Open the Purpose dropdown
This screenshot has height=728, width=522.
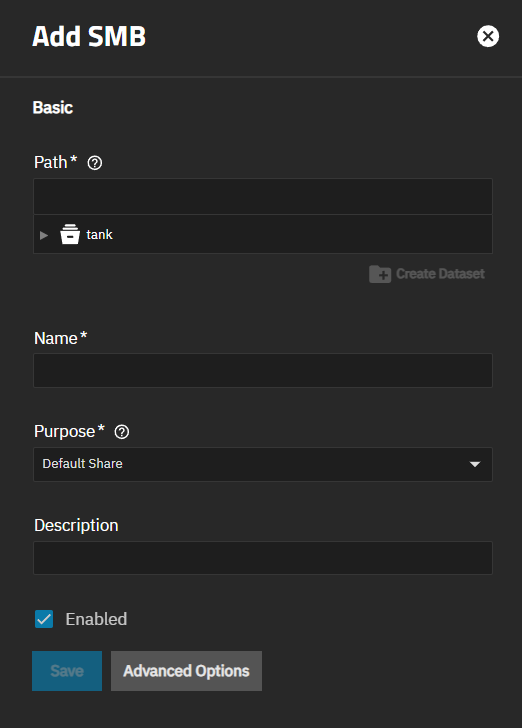point(263,464)
